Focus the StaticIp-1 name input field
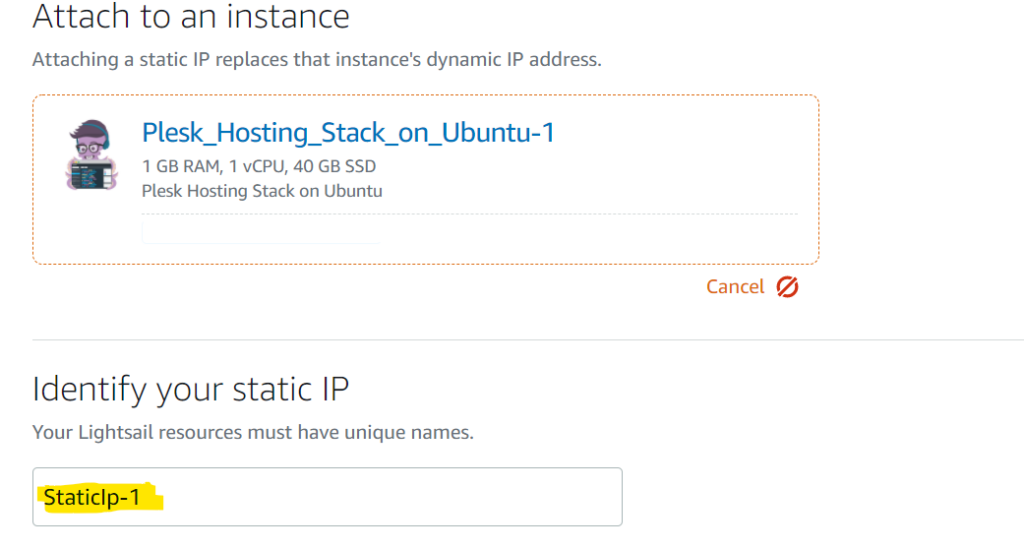The height and width of the screenshot is (549, 1024). coord(327,497)
